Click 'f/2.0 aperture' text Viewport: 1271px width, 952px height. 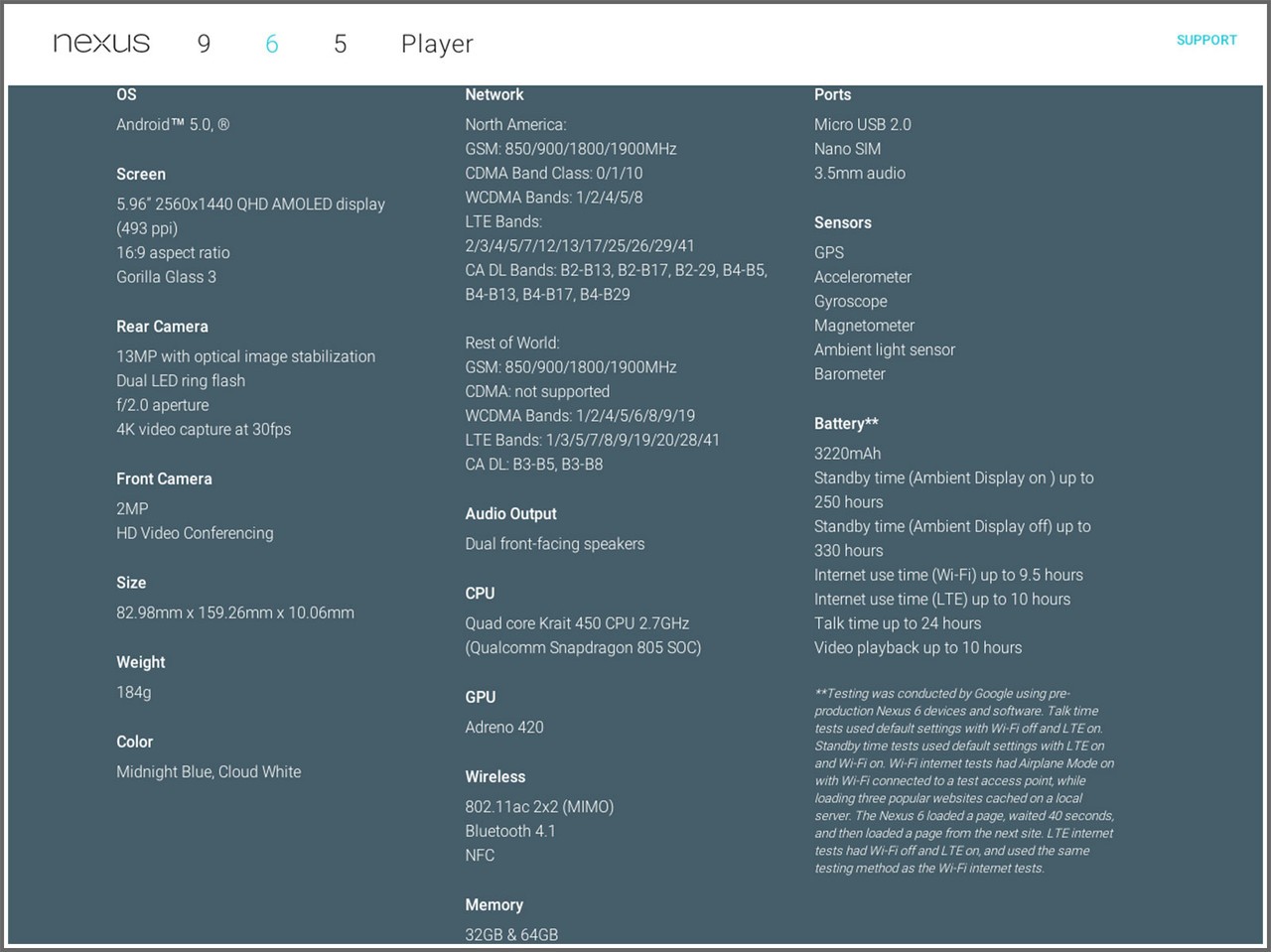click(x=163, y=405)
